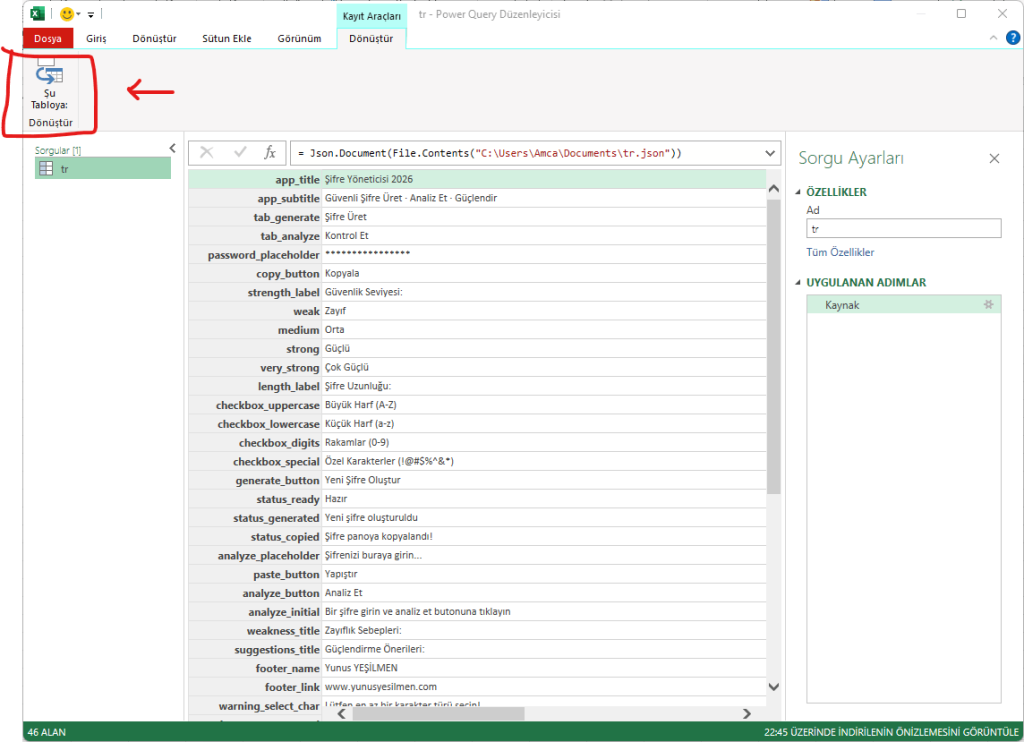Open the first Dönüştür ribbon tab

pos(154,39)
